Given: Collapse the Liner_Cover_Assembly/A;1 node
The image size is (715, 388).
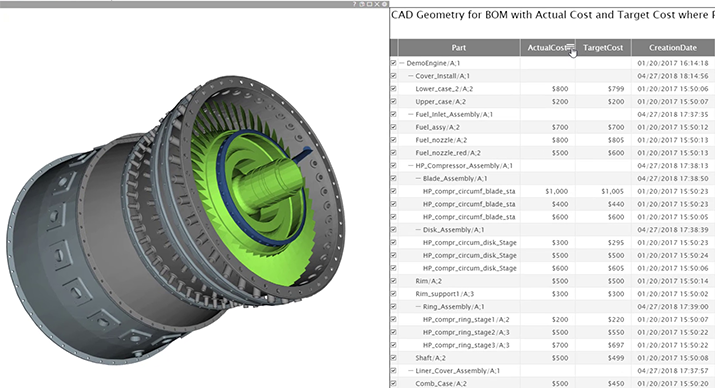Looking at the screenshot, I should coord(410,371).
